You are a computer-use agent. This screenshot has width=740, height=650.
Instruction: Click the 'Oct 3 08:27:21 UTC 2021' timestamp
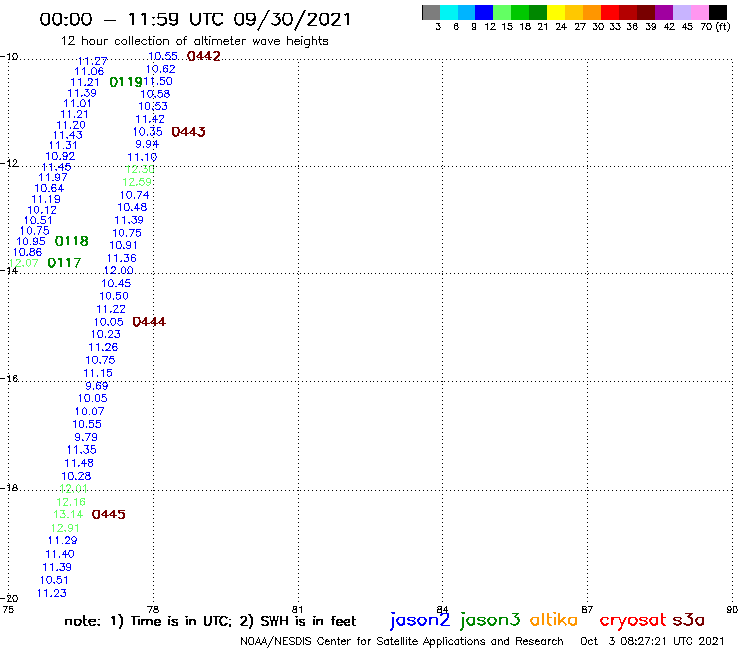(652, 641)
